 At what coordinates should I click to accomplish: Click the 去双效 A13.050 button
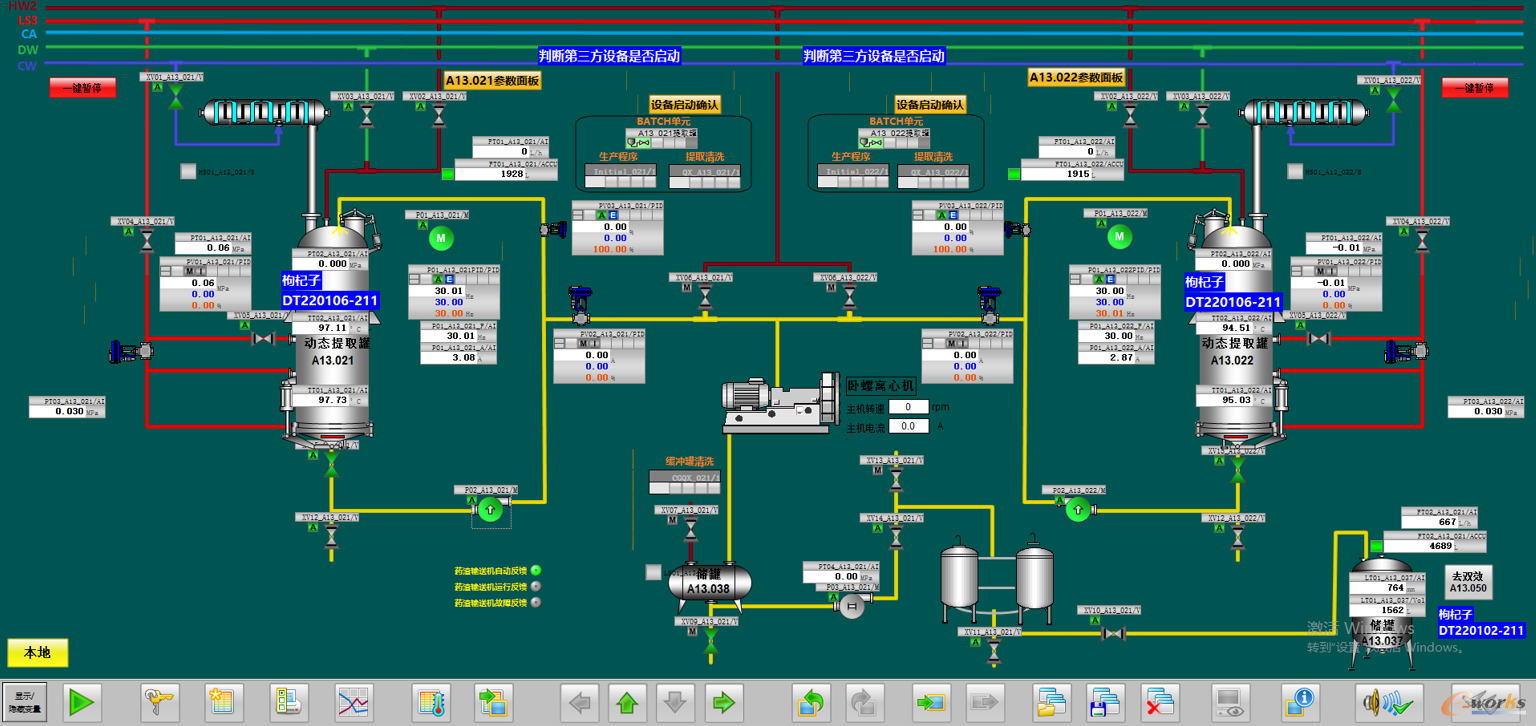click(1468, 582)
